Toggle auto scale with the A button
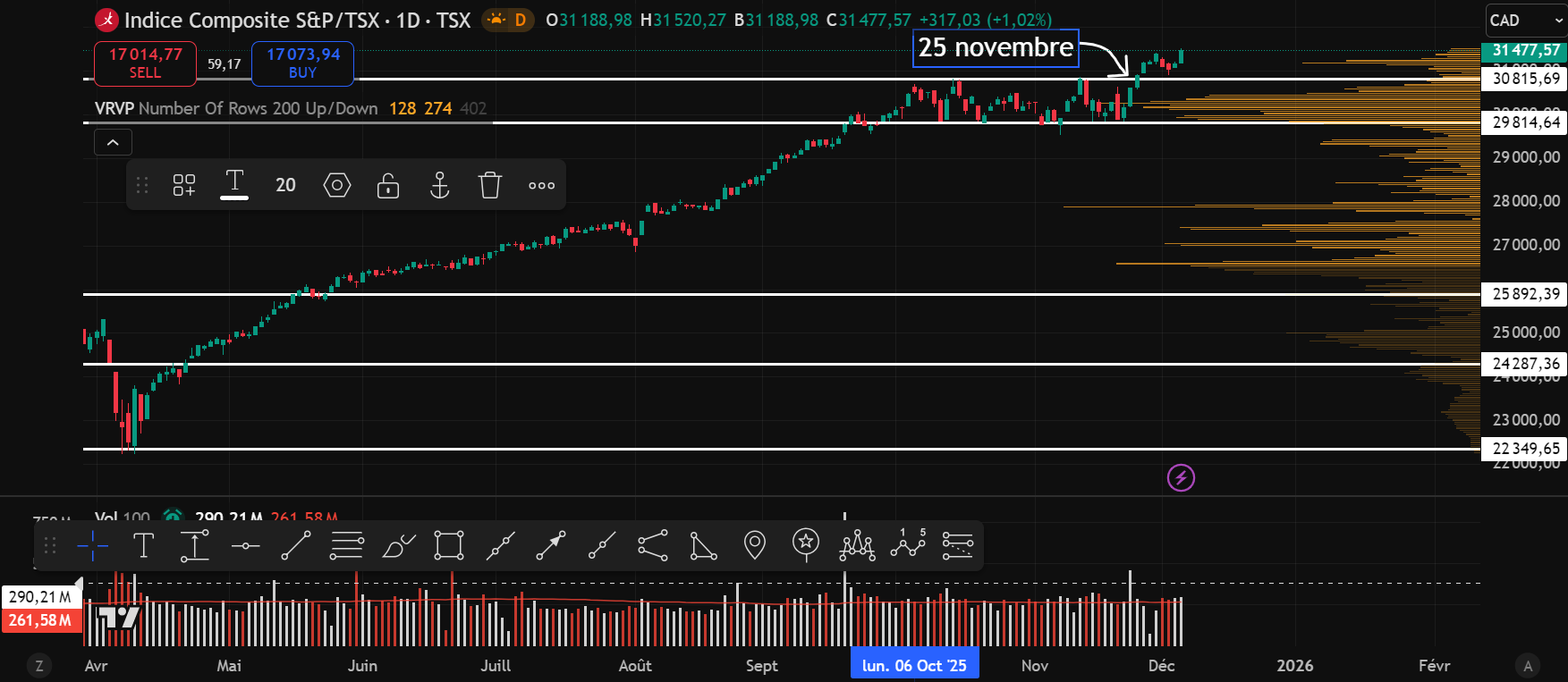The image size is (1568, 682). [1528, 666]
